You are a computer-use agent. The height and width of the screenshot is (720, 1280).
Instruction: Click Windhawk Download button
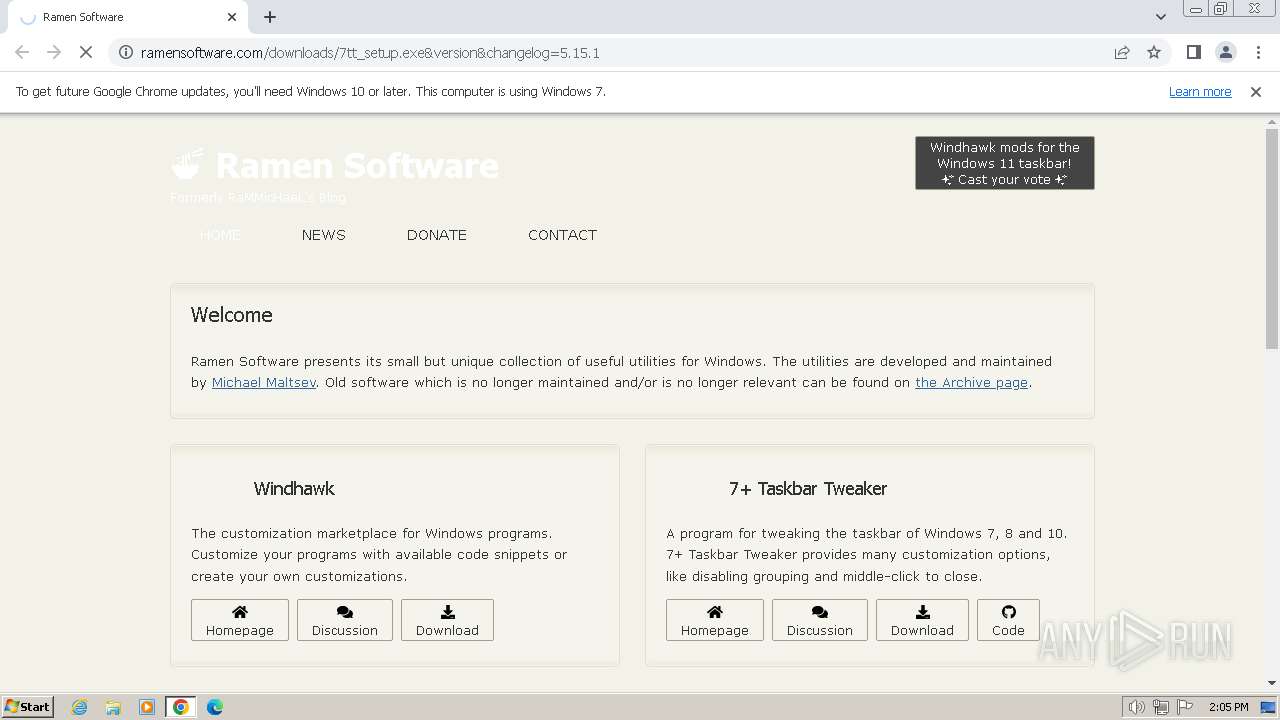(447, 620)
